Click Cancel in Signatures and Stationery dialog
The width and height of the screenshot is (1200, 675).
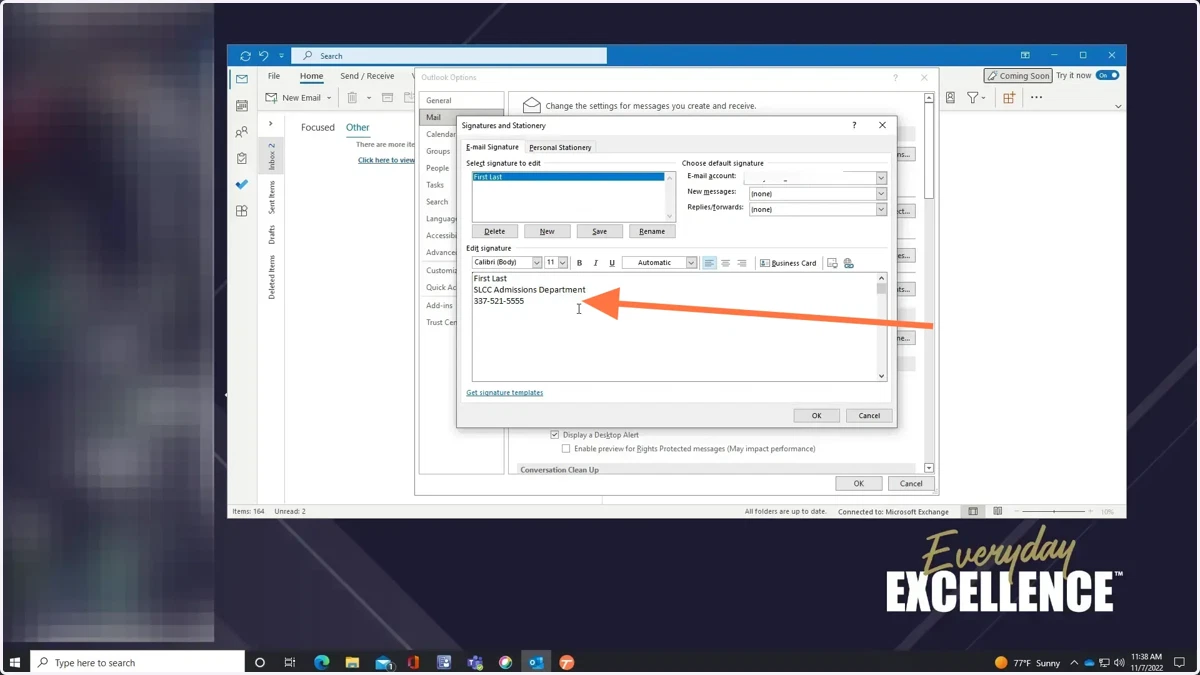[869, 416]
